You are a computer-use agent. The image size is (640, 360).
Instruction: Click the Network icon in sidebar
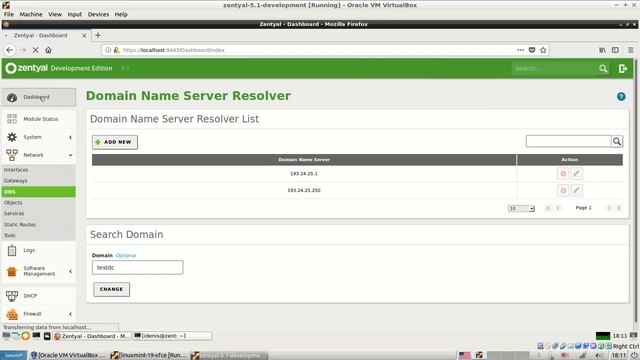[x=12, y=155]
